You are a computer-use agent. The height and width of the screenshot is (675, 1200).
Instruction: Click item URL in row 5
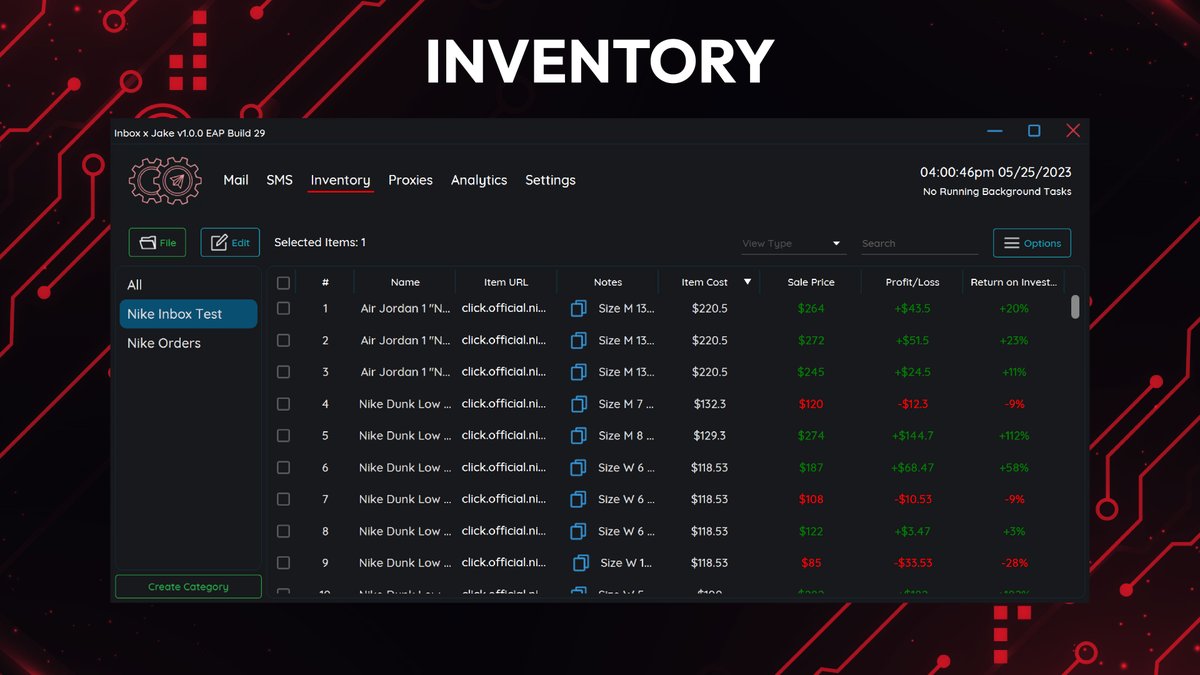pyautogui.click(x=504, y=436)
